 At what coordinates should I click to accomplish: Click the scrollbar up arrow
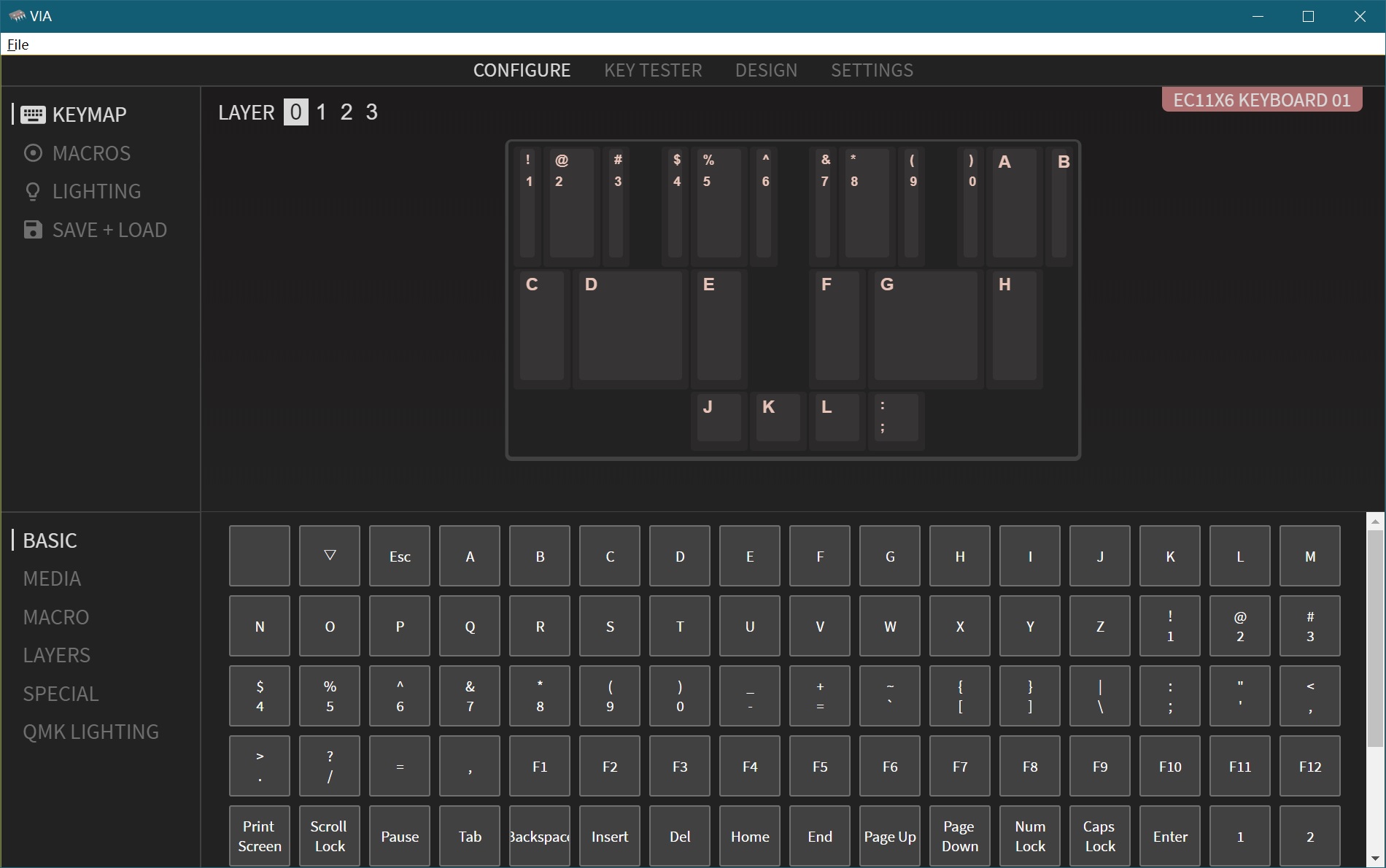pyautogui.click(x=1375, y=521)
